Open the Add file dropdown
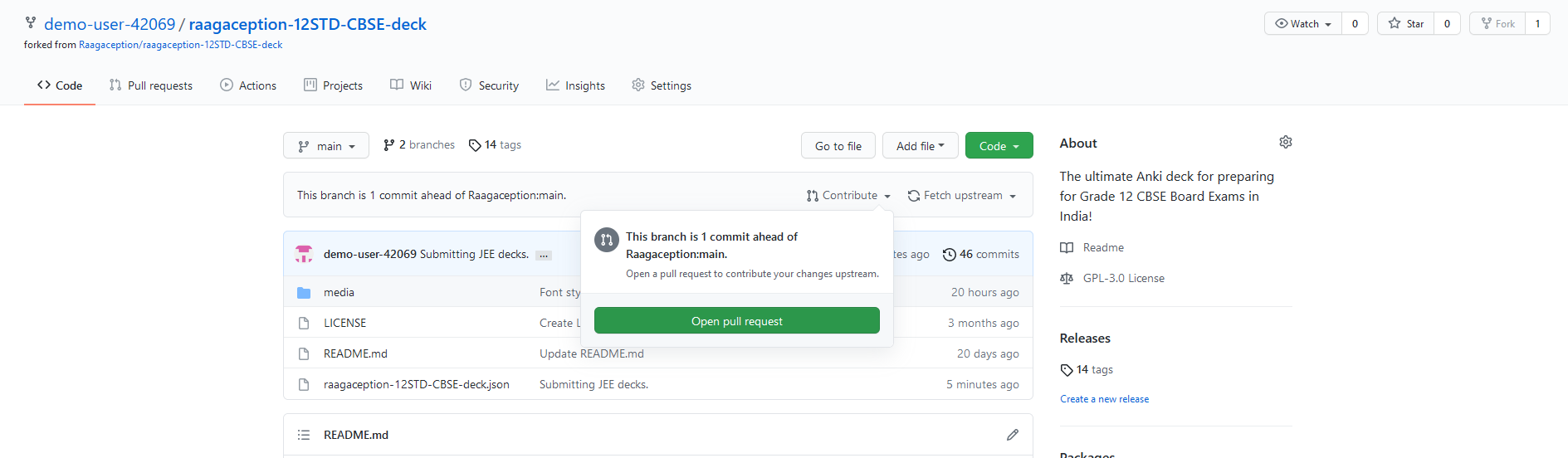This screenshot has height=458, width=1568. click(x=920, y=146)
